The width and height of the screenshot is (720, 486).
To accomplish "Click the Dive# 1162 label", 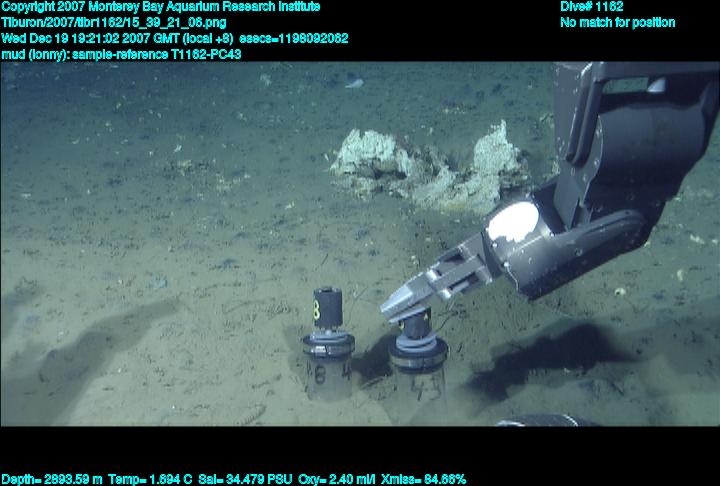I will (x=592, y=7).
